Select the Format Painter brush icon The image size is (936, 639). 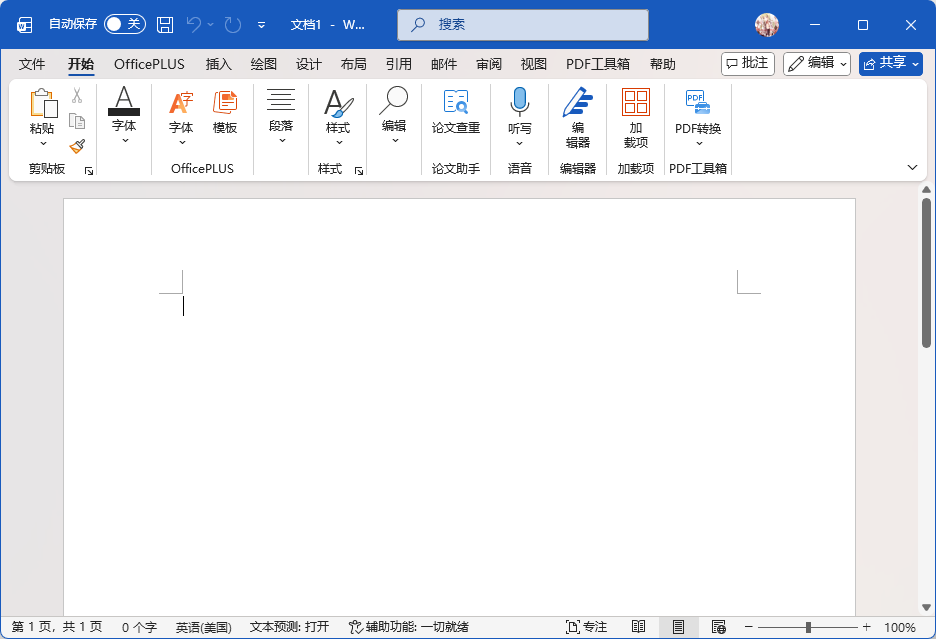tap(77, 146)
